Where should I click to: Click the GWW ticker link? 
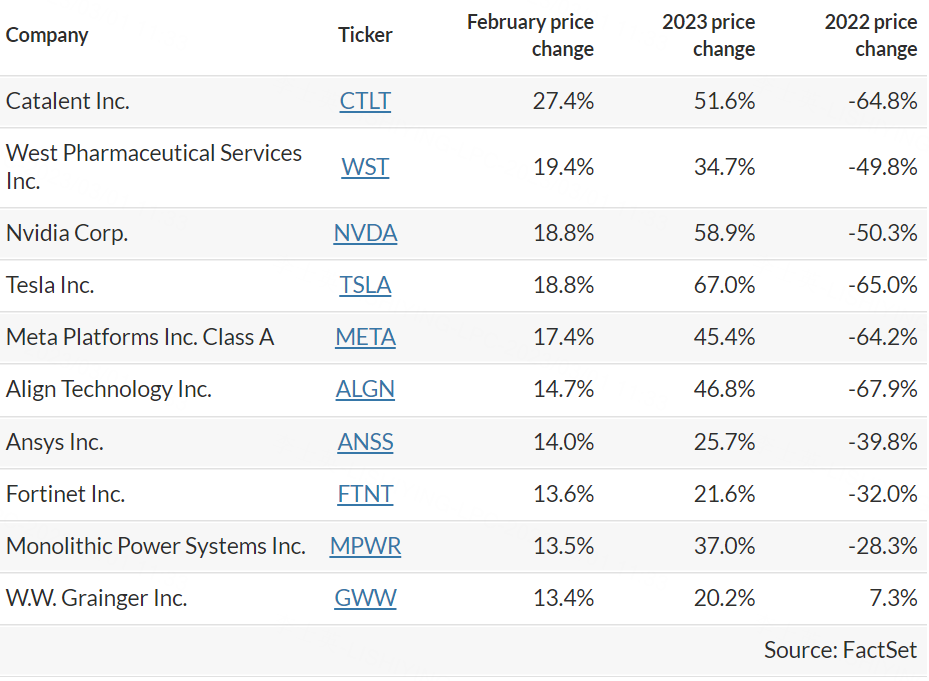[x=365, y=598]
